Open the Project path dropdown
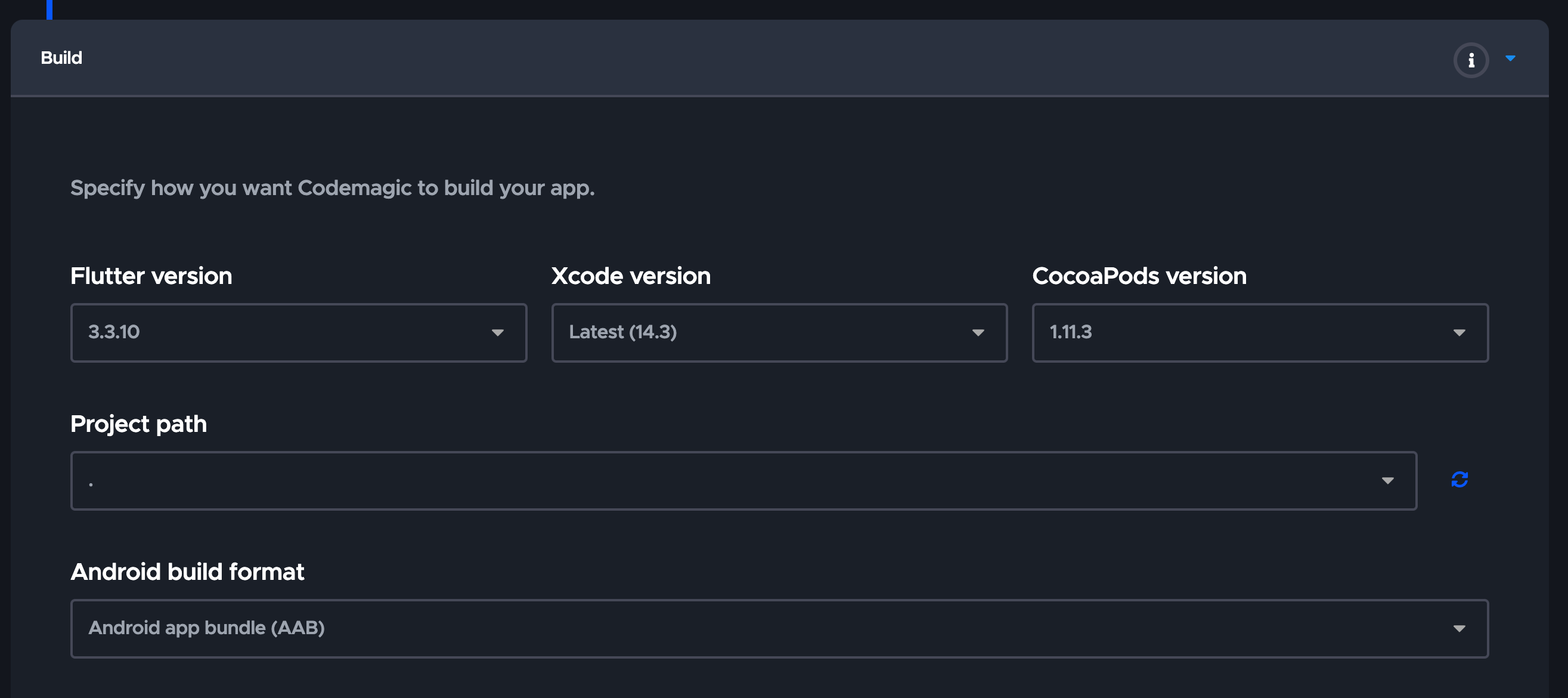Viewport: 1568px width, 698px height. tap(744, 481)
